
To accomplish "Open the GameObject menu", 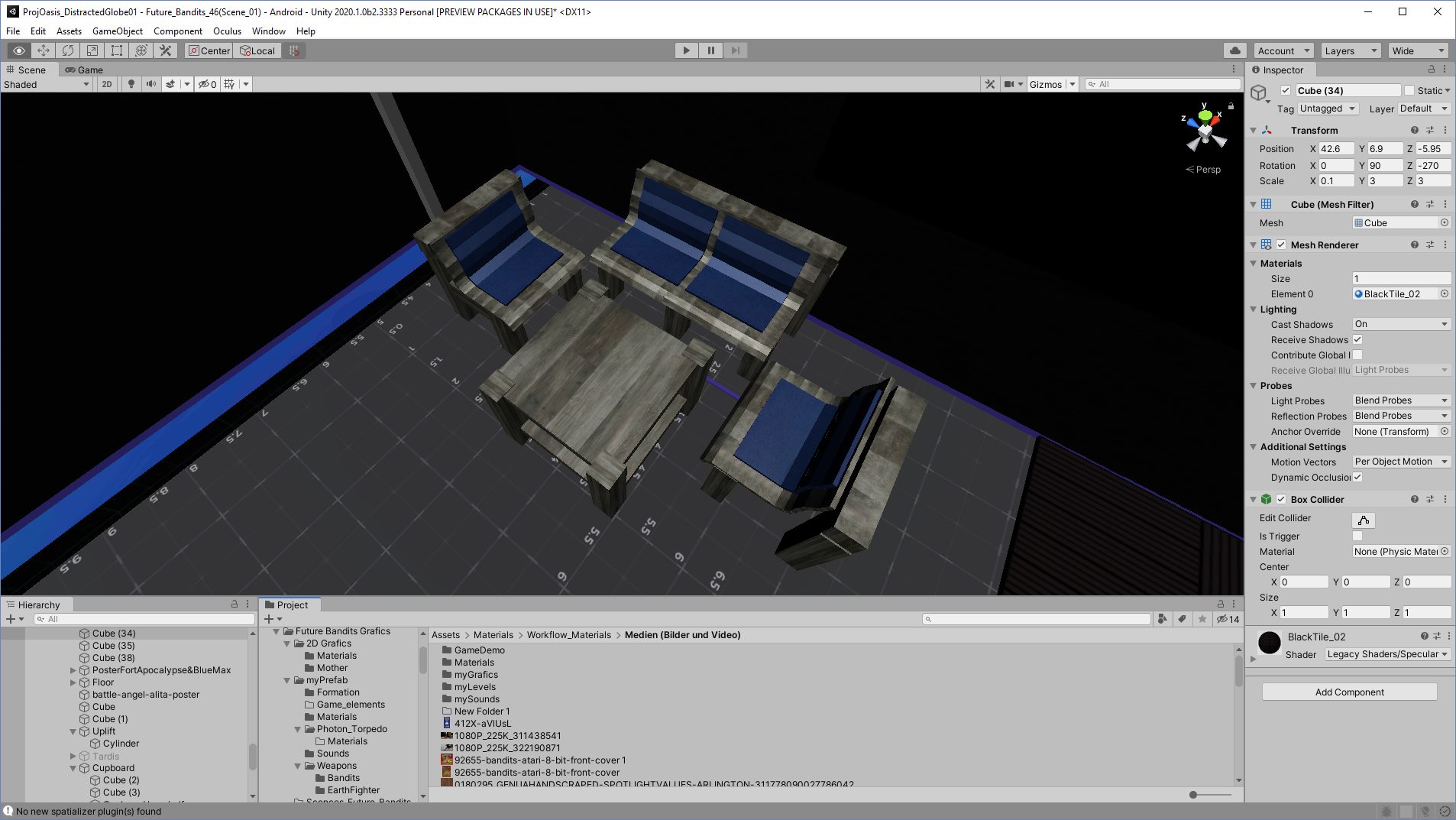I will tap(118, 31).
